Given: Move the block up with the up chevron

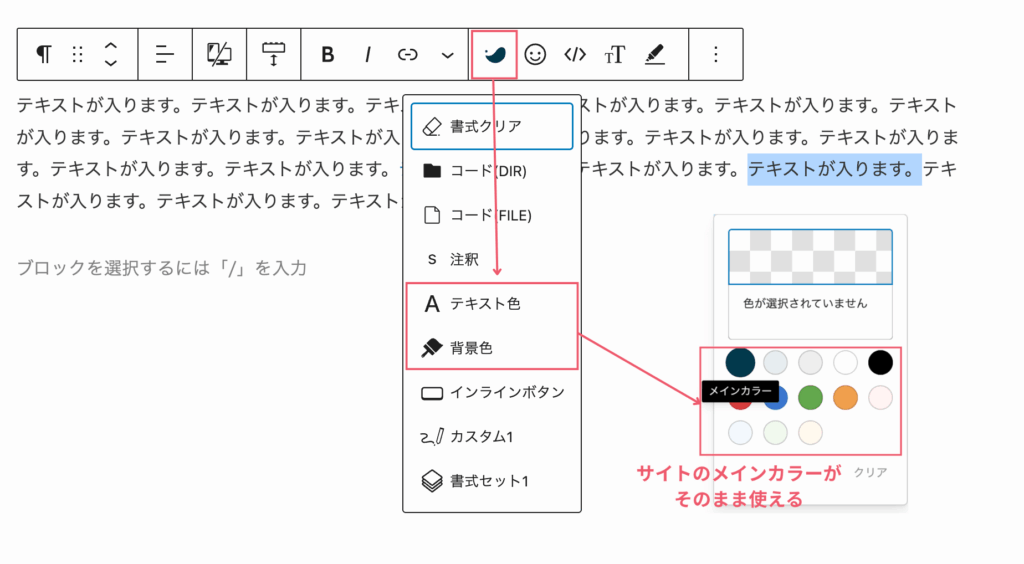Looking at the screenshot, I should 111,46.
